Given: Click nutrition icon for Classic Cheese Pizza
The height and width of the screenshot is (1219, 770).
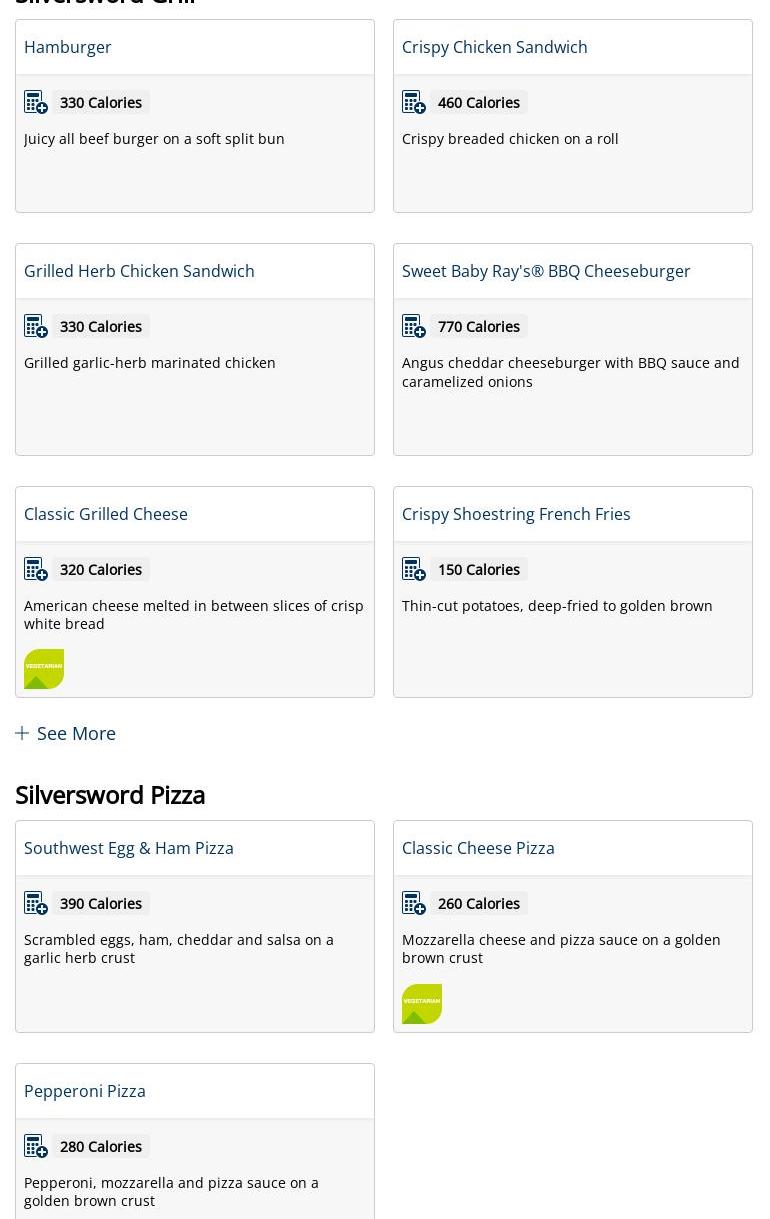Looking at the screenshot, I should click(x=414, y=903).
